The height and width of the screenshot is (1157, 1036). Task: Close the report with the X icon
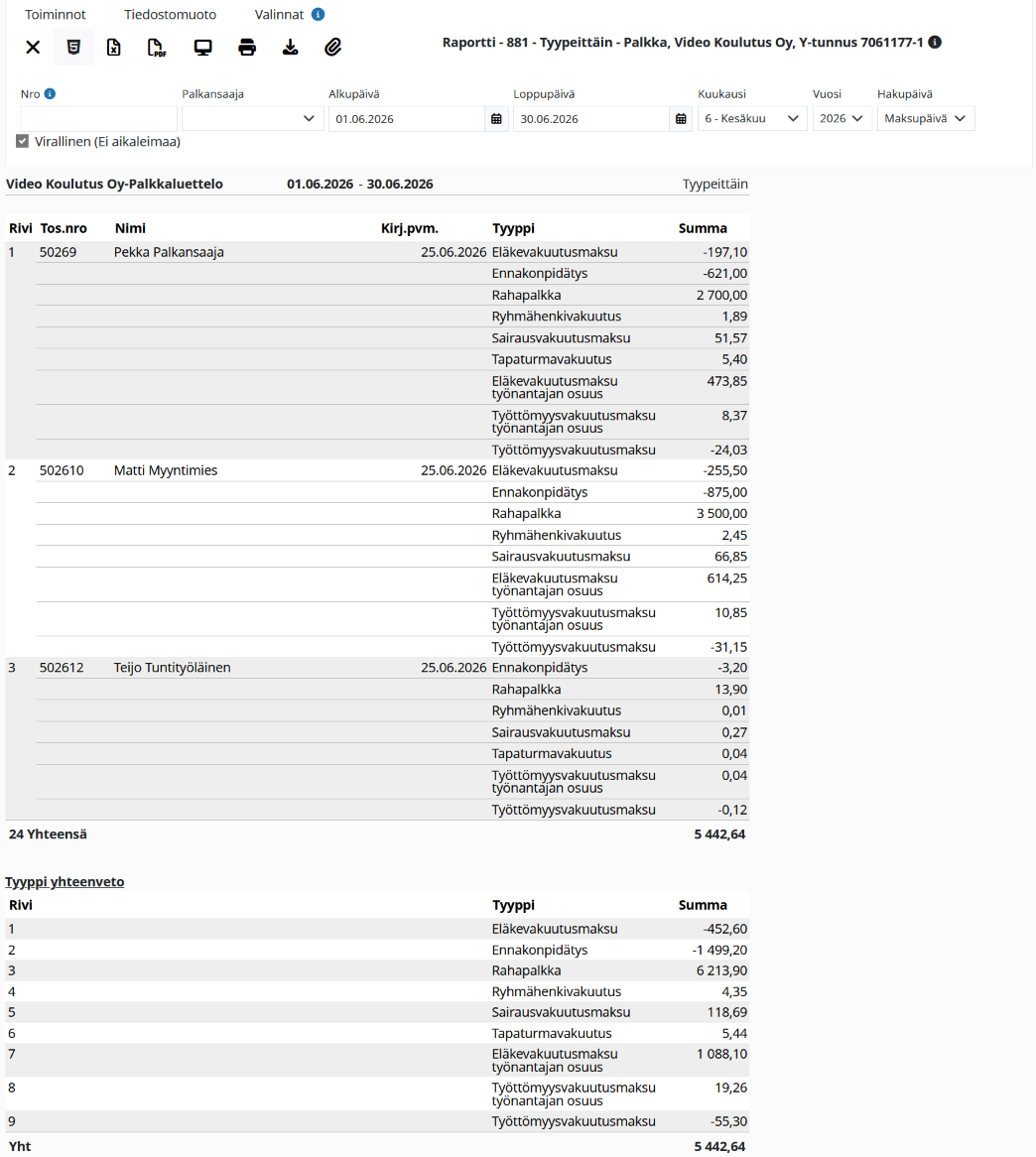[x=33, y=48]
